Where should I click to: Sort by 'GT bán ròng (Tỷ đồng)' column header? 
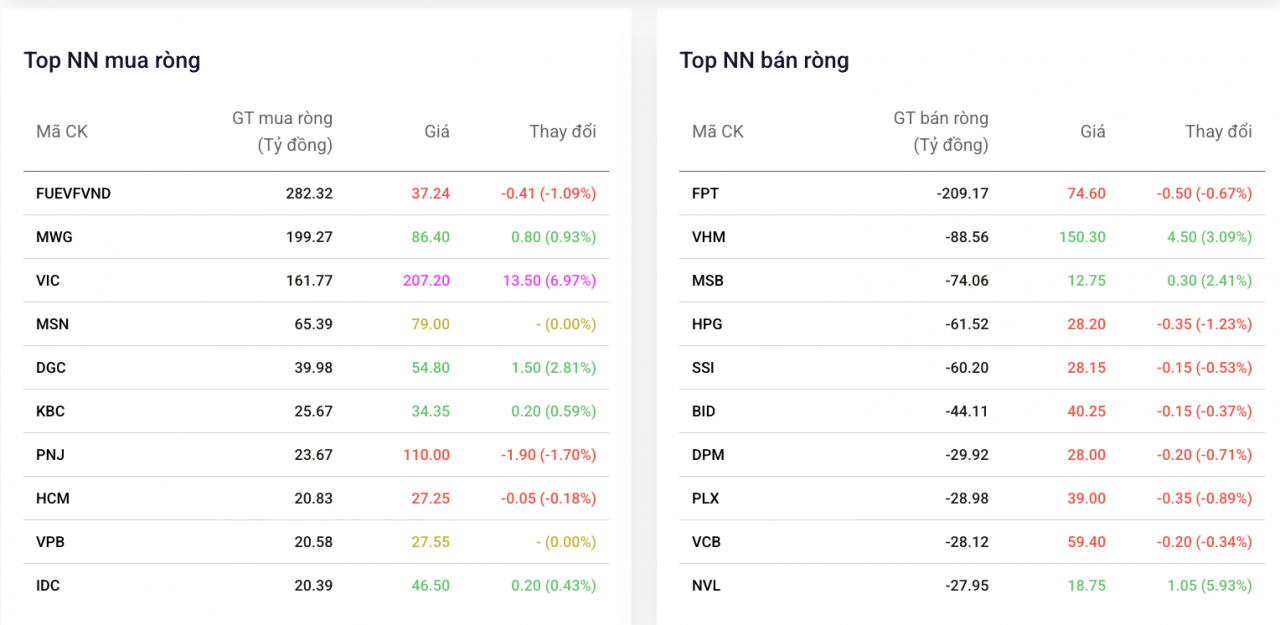coord(940,132)
